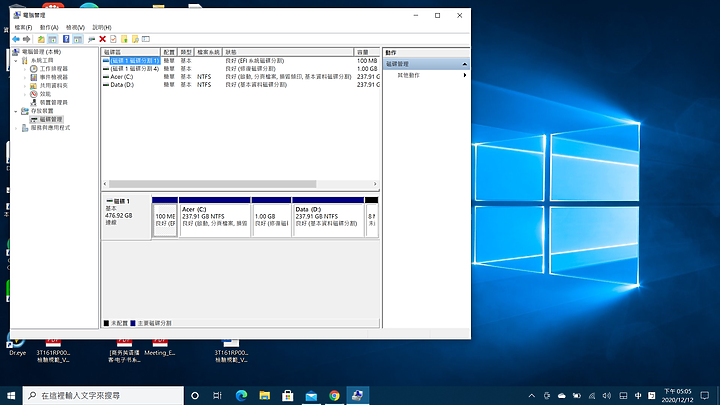
Task: Click the 狀態 column header
Action: tap(288, 52)
